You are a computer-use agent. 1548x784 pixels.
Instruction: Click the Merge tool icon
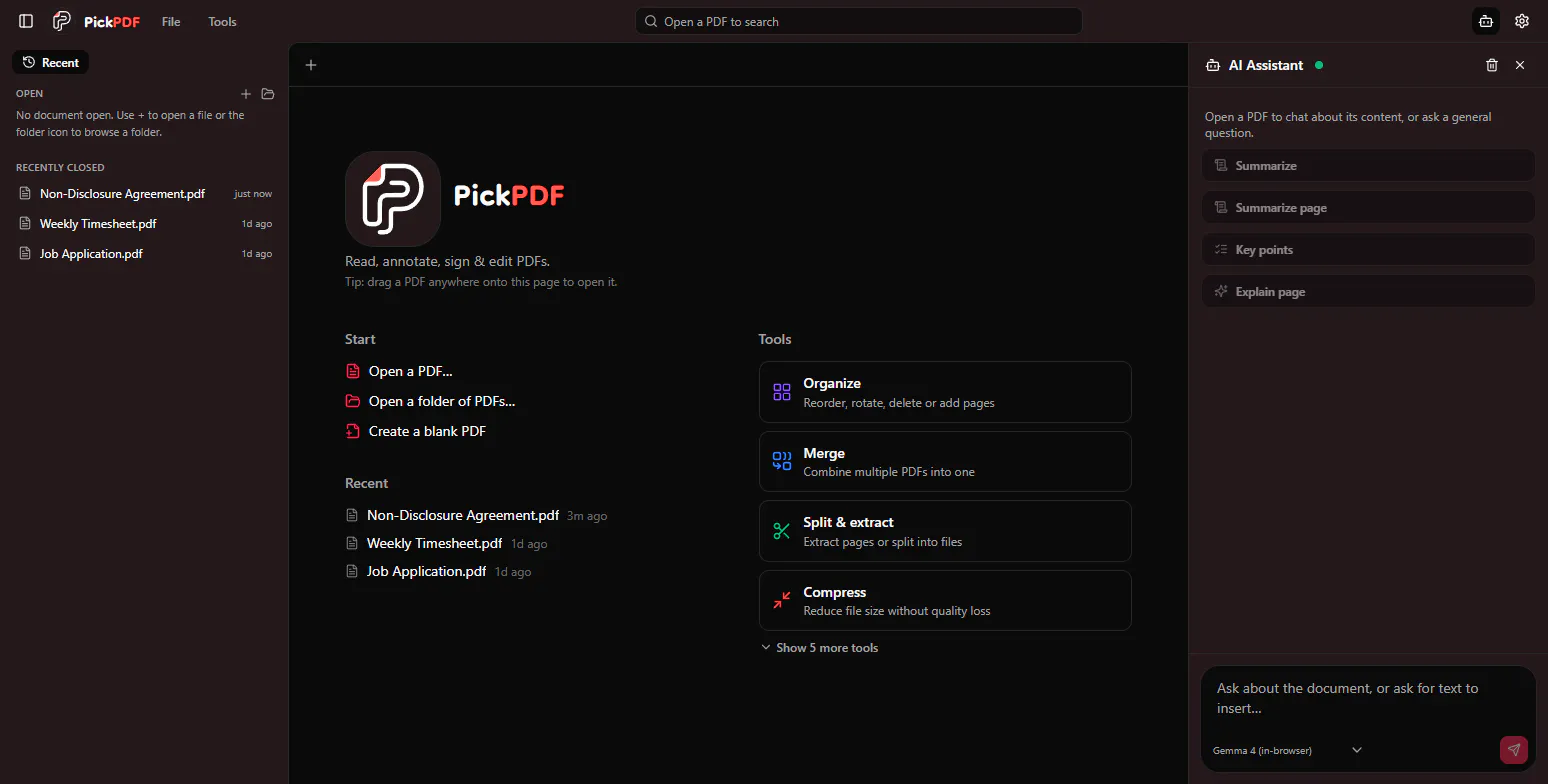pyautogui.click(x=782, y=461)
